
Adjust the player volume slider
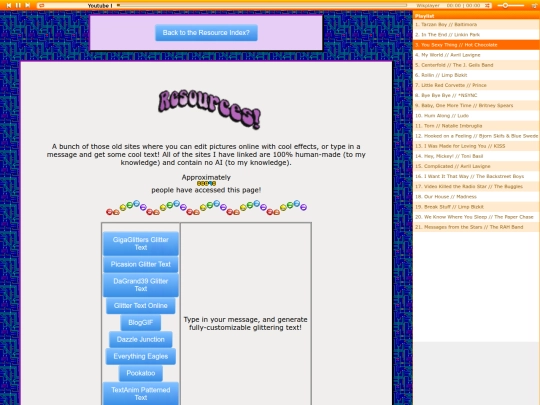point(510,6)
